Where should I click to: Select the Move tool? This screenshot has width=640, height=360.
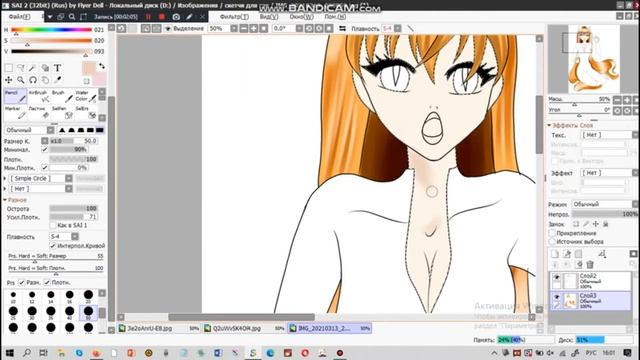pyautogui.click(x=9, y=80)
